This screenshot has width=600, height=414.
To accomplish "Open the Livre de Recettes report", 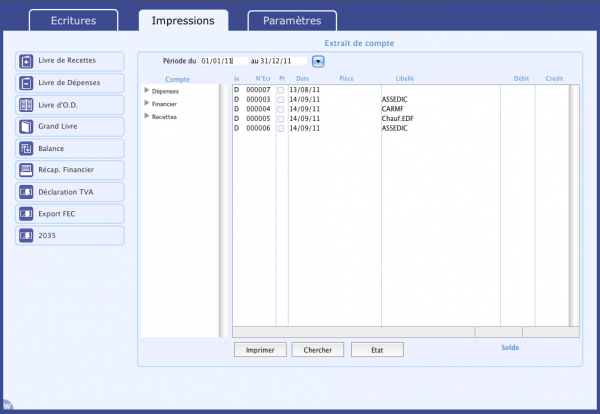I will [70, 61].
